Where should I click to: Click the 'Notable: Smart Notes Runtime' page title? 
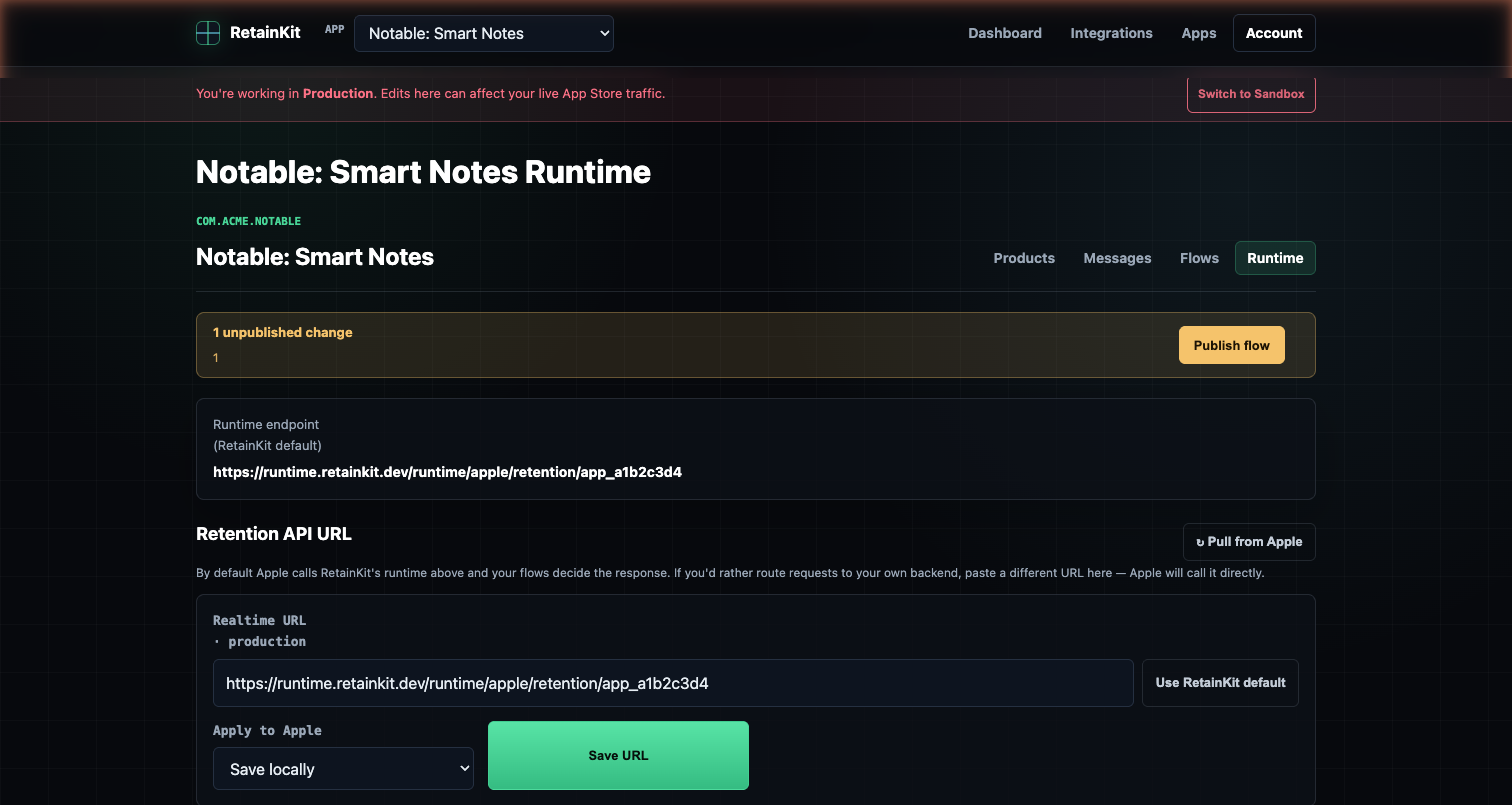(423, 172)
